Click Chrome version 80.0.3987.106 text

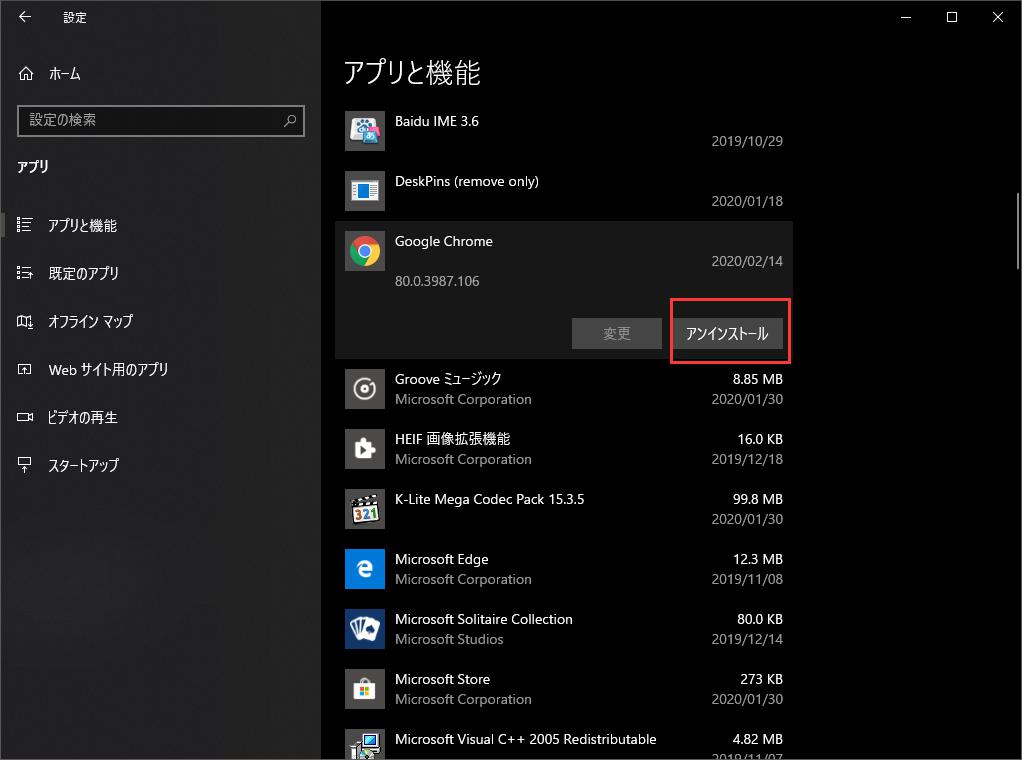(x=437, y=281)
